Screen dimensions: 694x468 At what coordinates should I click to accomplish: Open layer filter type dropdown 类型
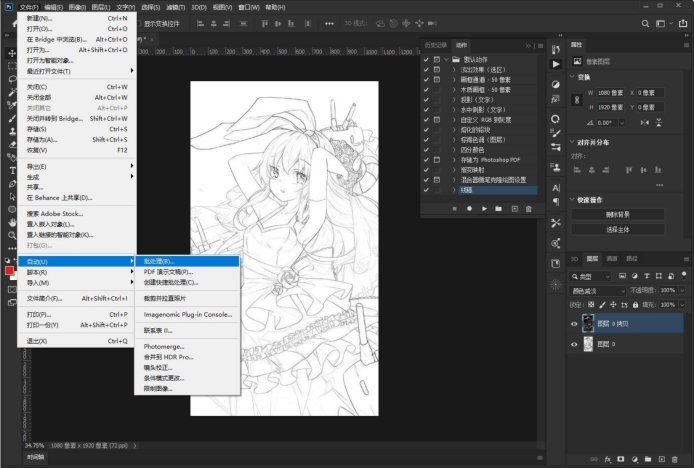click(590, 276)
